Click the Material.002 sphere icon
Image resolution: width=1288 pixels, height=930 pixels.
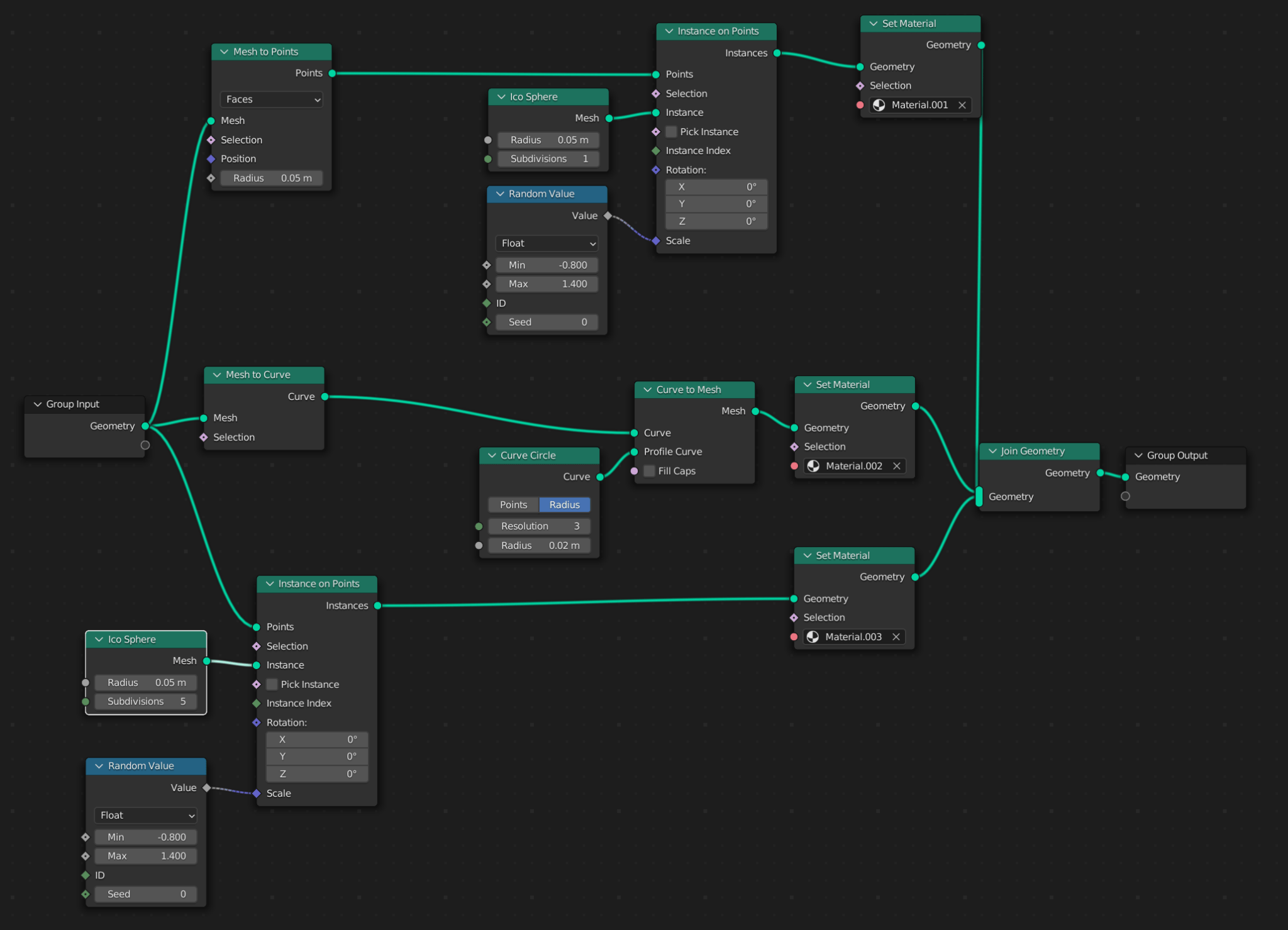[813, 466]
